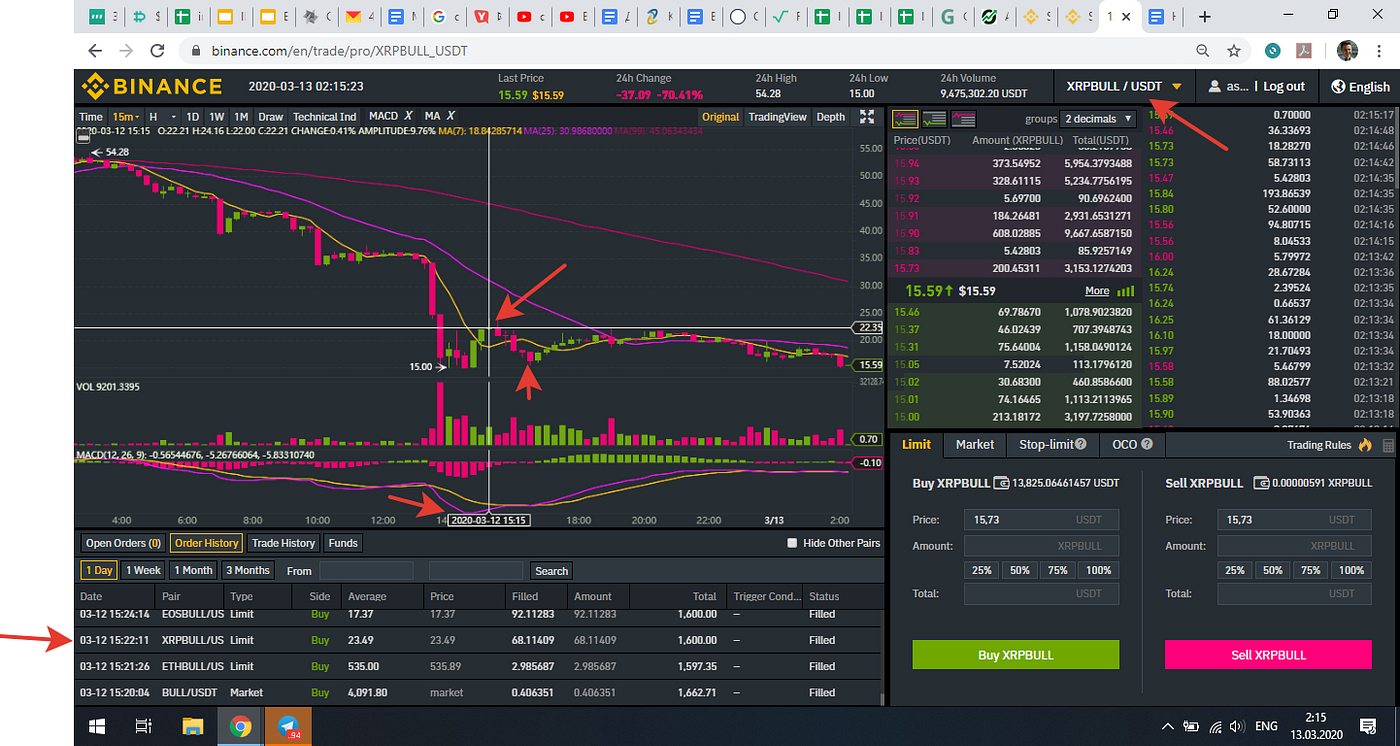Open Draw chart tools
The width and height of the screenshot is (1400, 746).
(x=271, y=117)
